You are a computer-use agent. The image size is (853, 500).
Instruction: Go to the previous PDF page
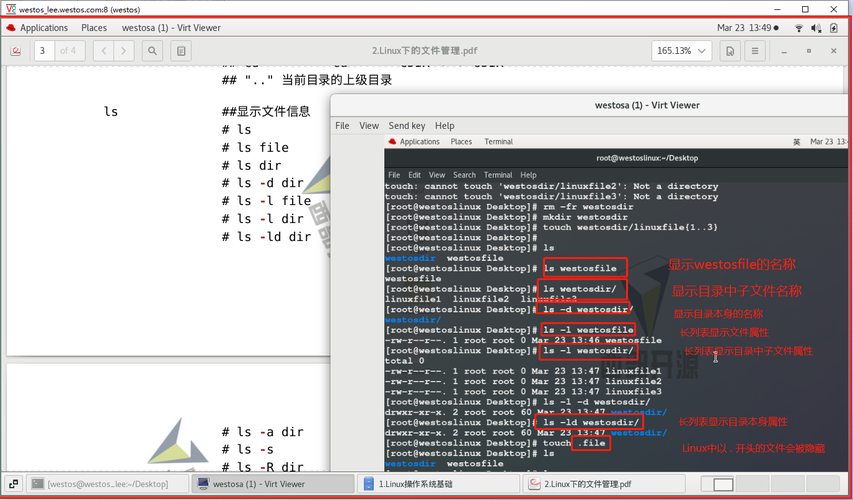point(103,51)
